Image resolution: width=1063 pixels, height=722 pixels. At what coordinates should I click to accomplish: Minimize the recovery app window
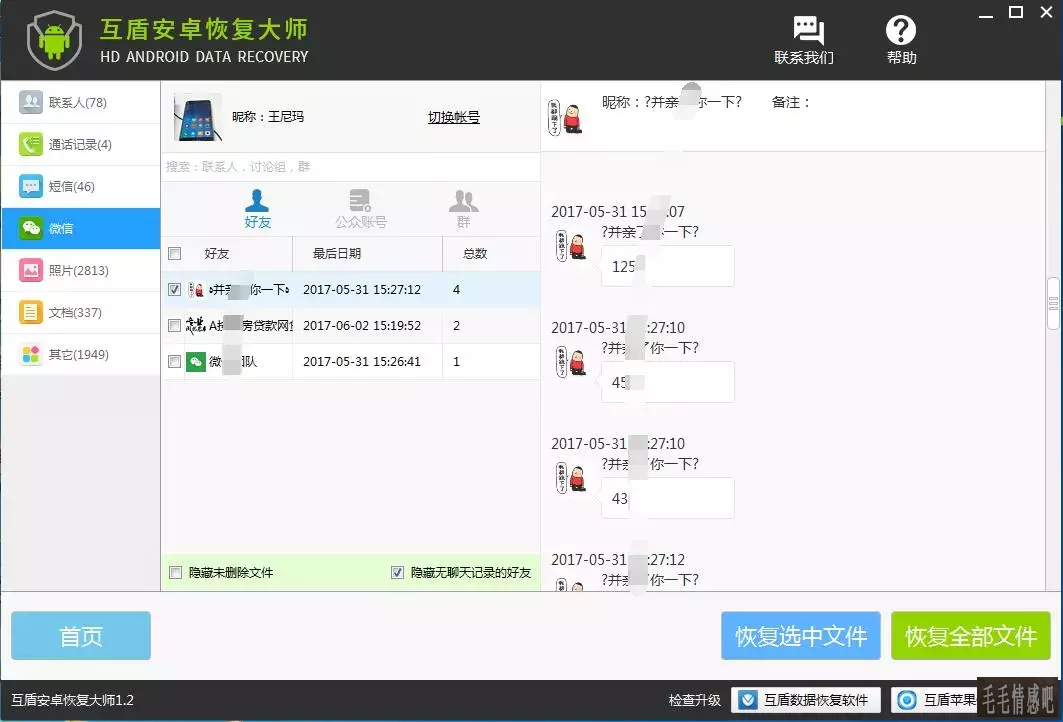point(986,14)
